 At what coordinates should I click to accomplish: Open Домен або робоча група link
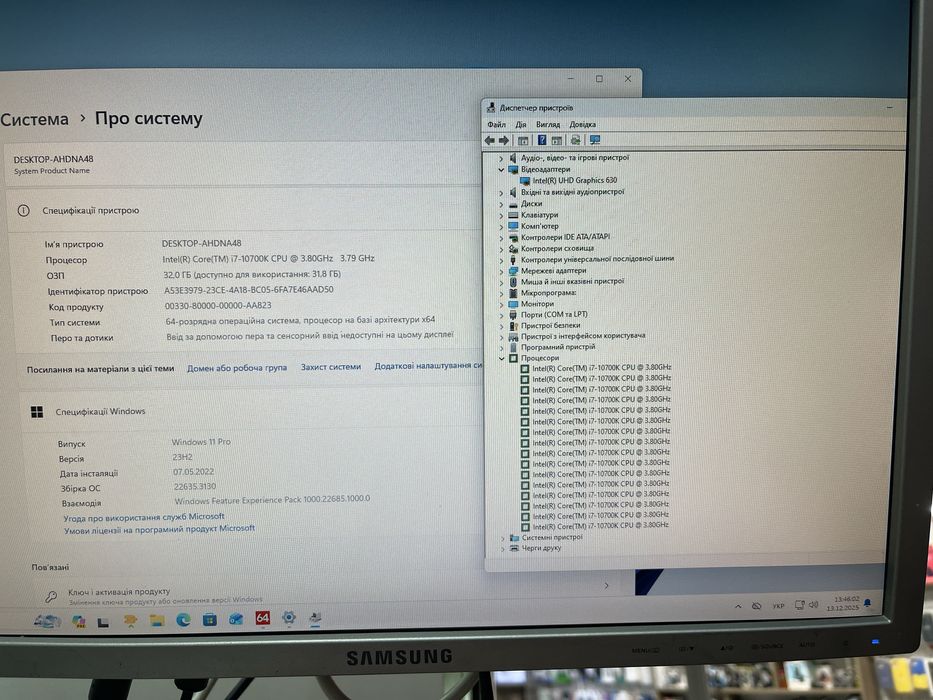tap(237, 368)
